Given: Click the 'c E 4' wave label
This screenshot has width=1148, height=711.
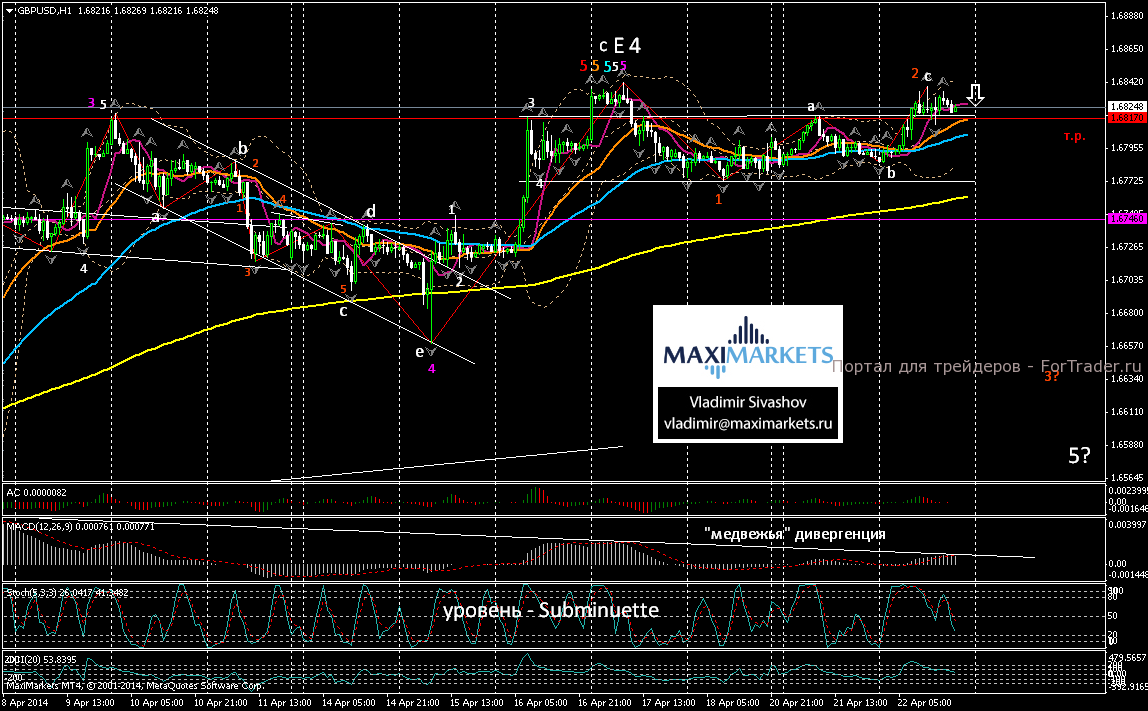Looking at the screenshot, I should tap(619, 46).
